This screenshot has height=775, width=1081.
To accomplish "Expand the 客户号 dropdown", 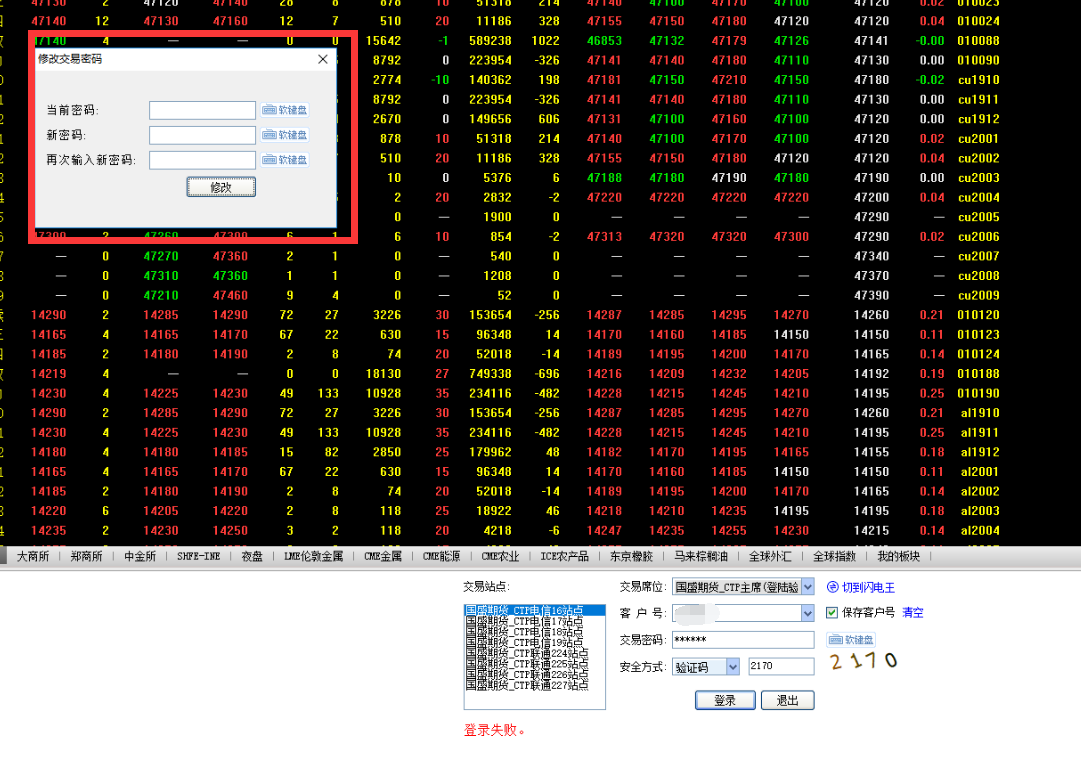I will pos(807,613).
